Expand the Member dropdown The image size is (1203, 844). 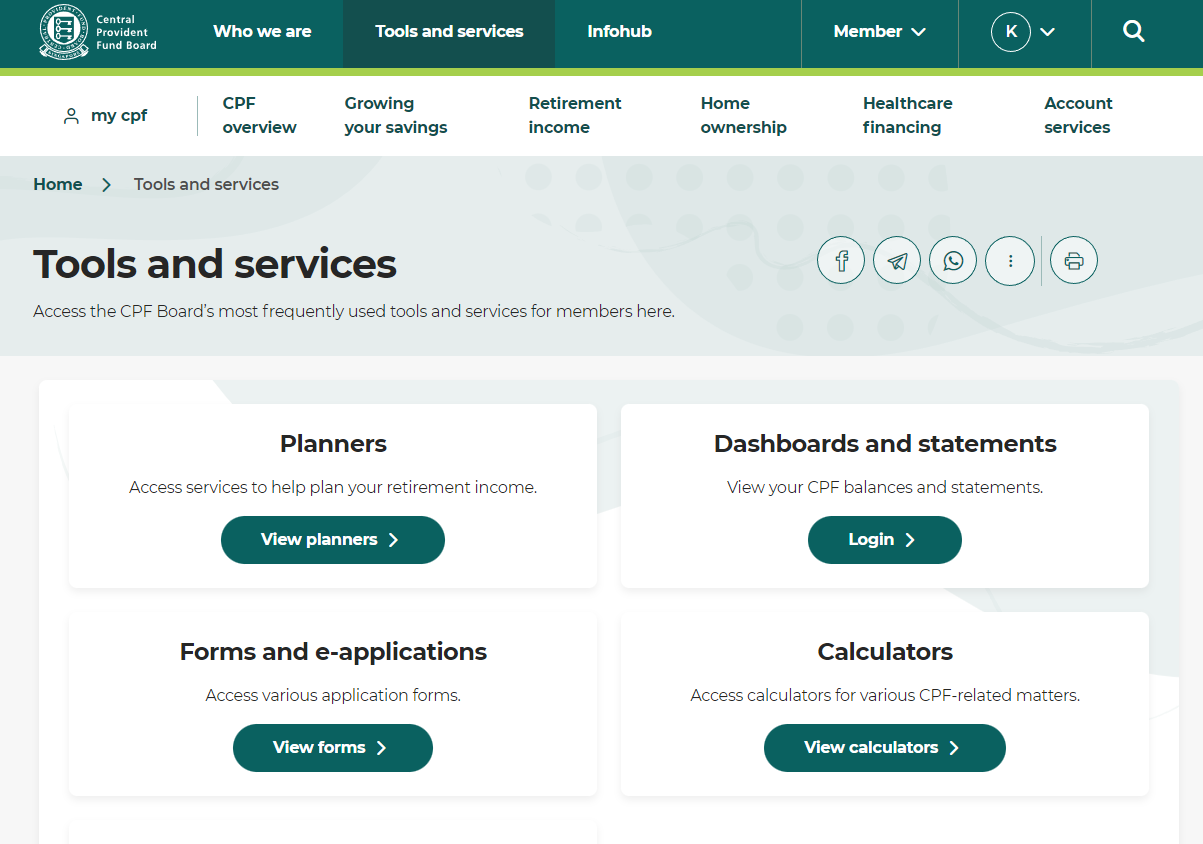tap(880, 32)
